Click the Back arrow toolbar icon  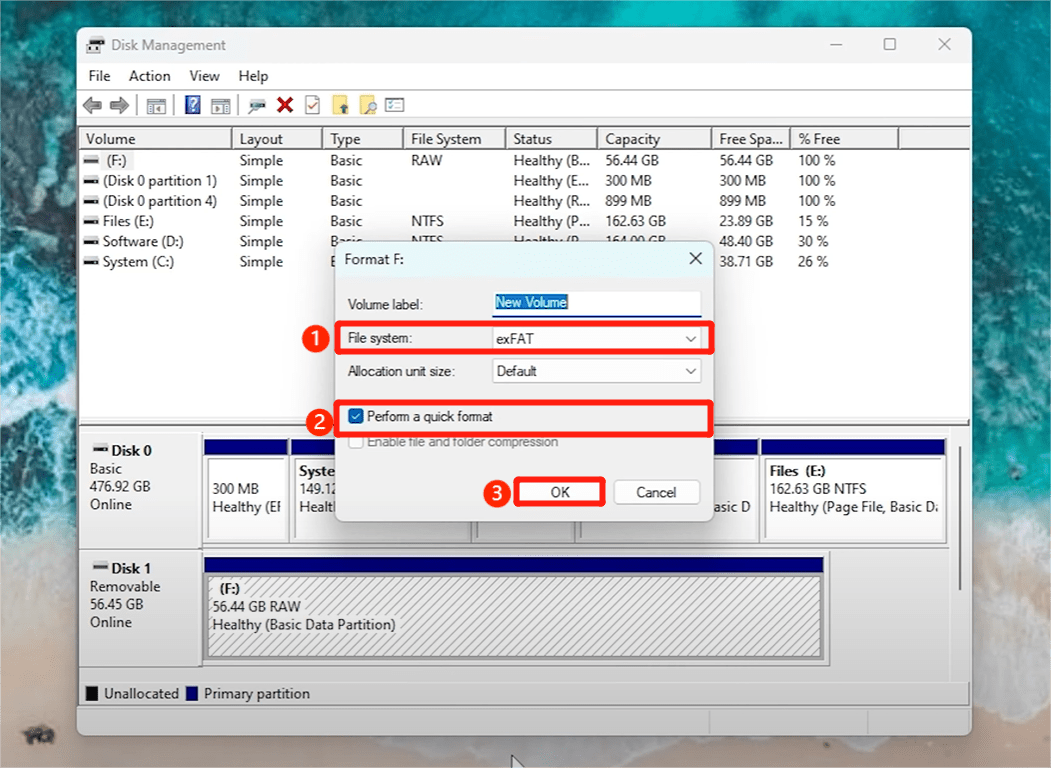click(92, 105)
